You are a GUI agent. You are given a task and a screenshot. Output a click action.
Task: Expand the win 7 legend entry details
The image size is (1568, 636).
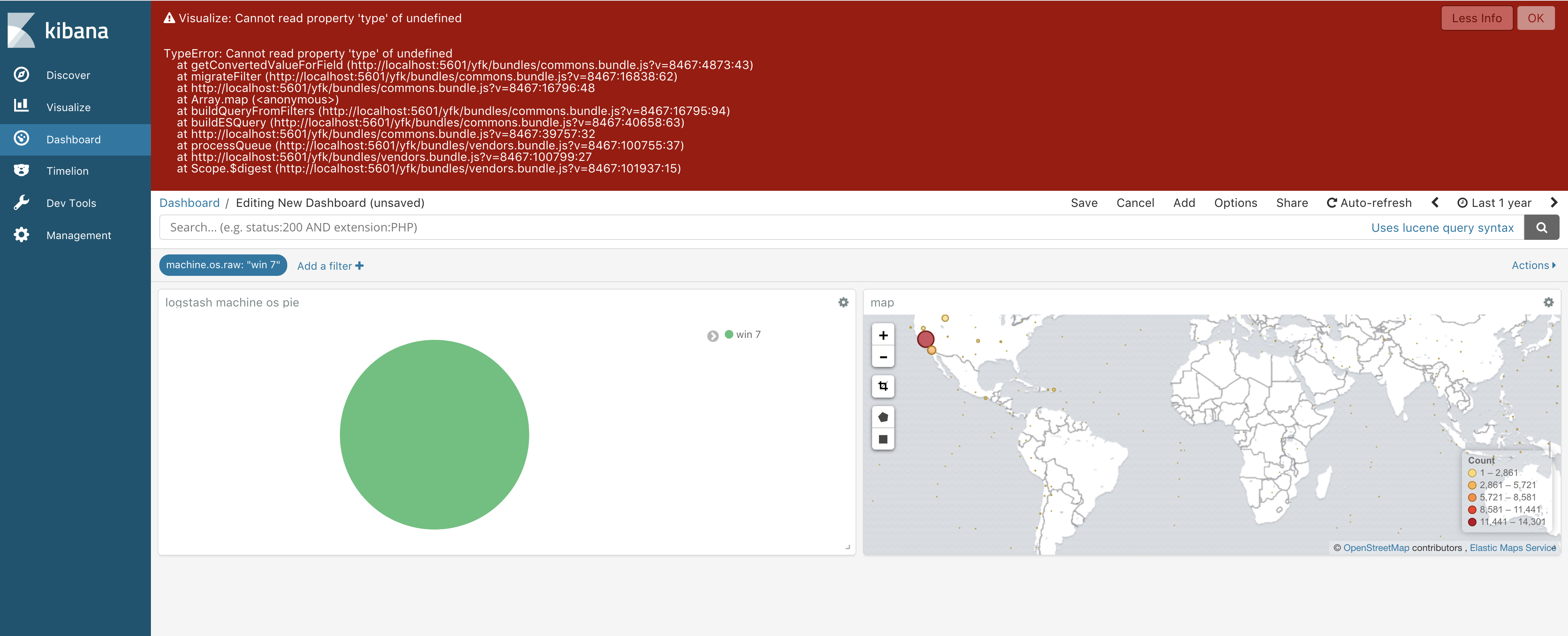coord(712,335)
